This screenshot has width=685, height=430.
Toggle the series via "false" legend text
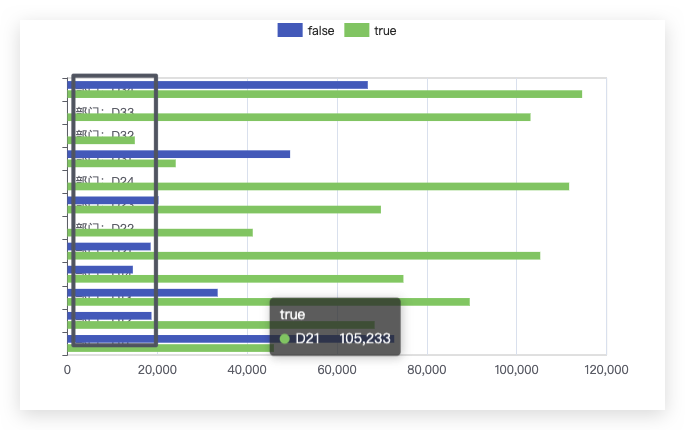pos(321,31)
